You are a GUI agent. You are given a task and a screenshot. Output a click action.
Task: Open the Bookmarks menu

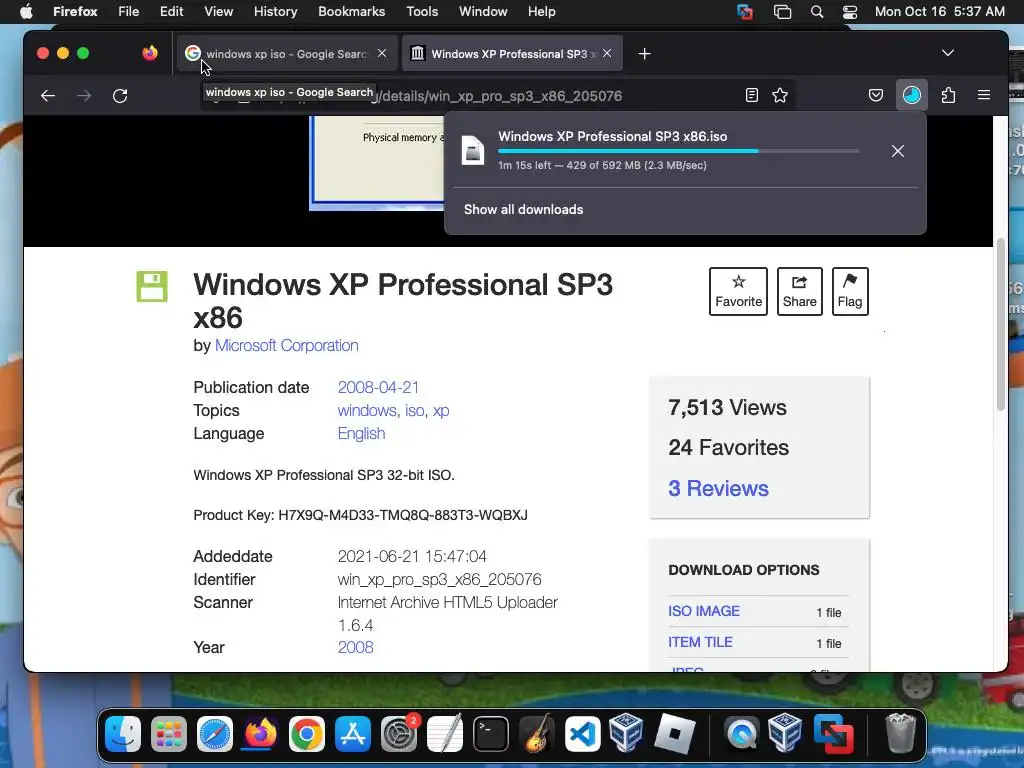click(351, 12)
